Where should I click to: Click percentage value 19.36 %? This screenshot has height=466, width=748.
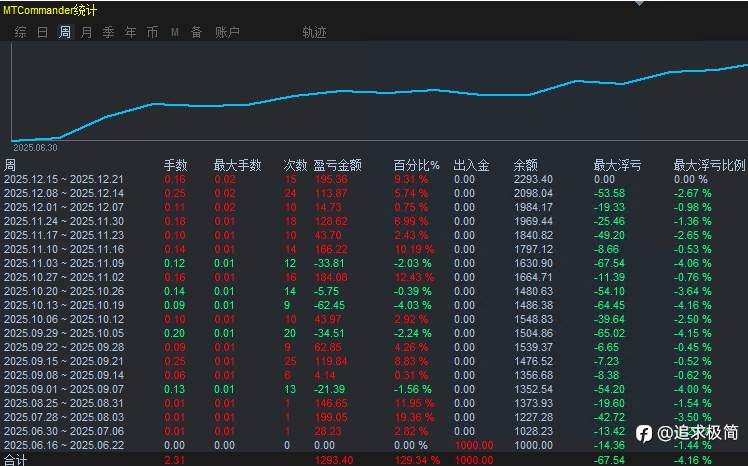414,417
